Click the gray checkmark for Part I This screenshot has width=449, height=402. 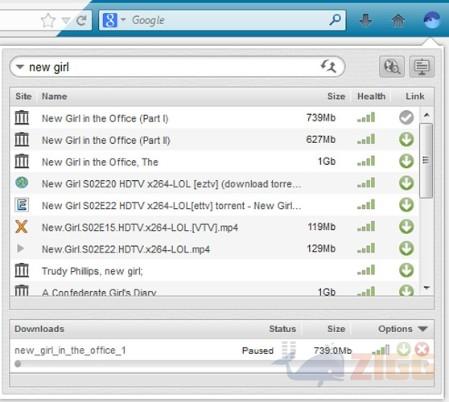coord(406,117)
